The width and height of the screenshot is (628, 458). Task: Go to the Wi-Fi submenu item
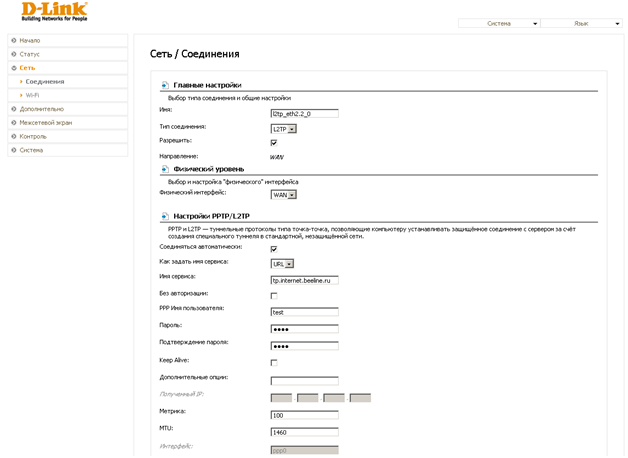tap(68, 95)
